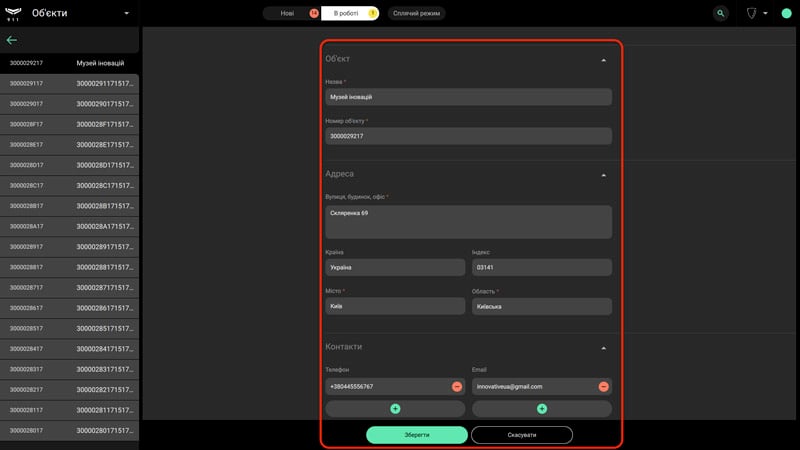Select object row 3000028317

69,369
